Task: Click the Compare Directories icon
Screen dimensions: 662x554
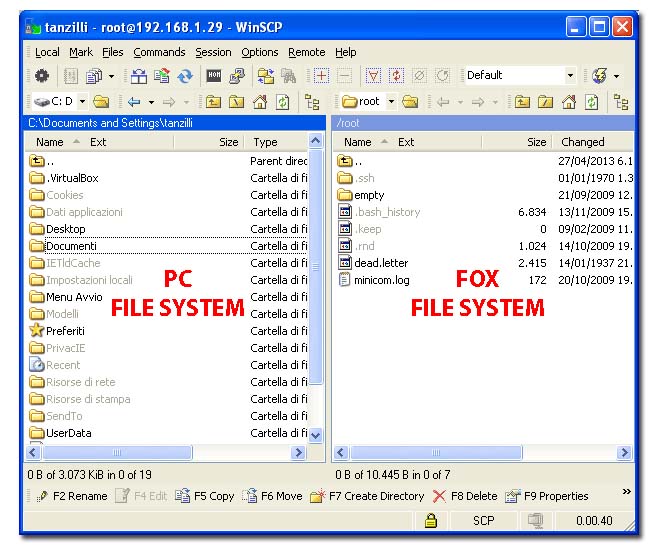Action: (138, 76)
